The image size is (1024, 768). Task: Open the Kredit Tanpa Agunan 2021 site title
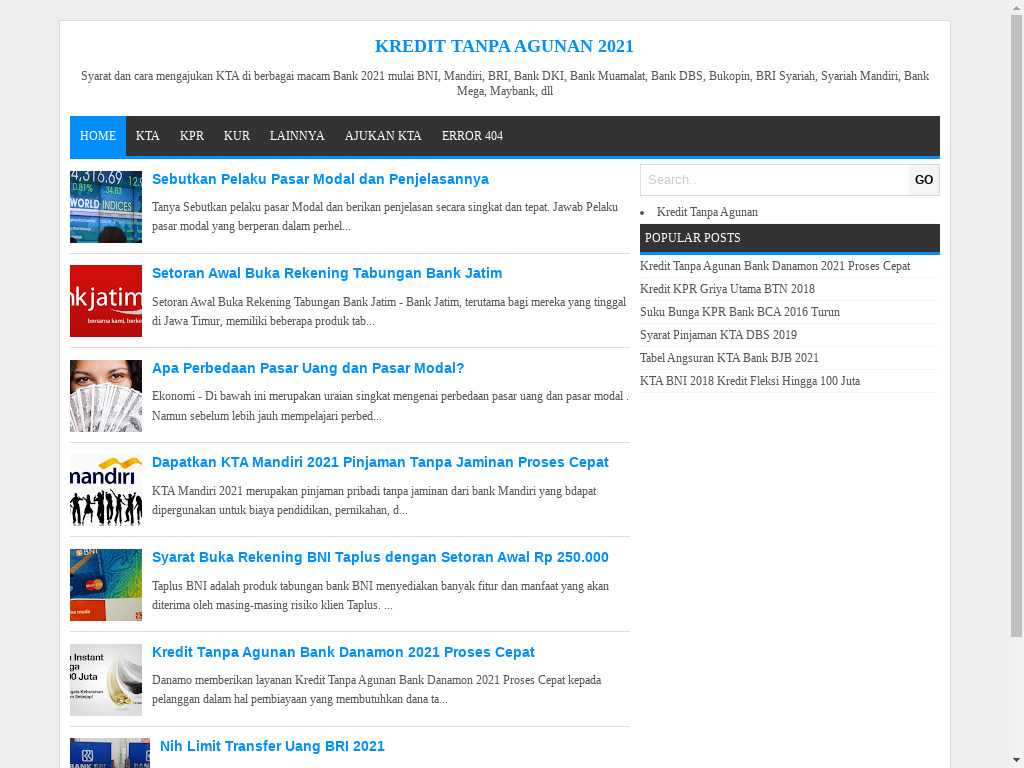tap(504, 46)
